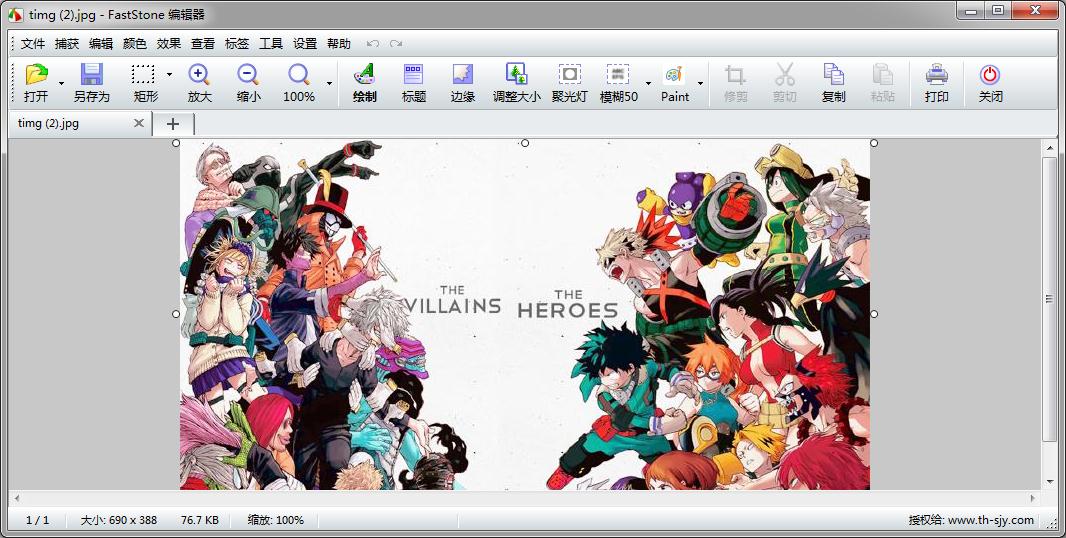This screenshot has height=538, width=1066.
Task: Set zoom with the 100% magnifier icon
Action: 298,74
